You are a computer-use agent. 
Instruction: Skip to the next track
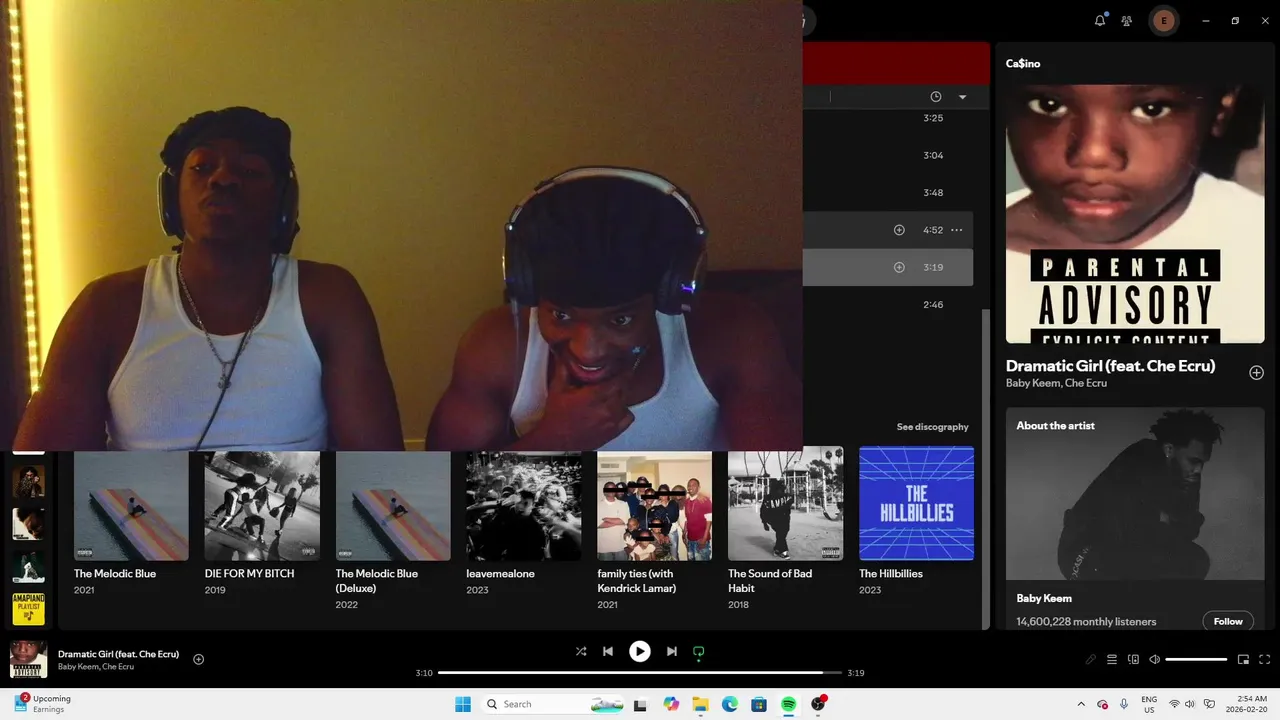coord(672,651)
